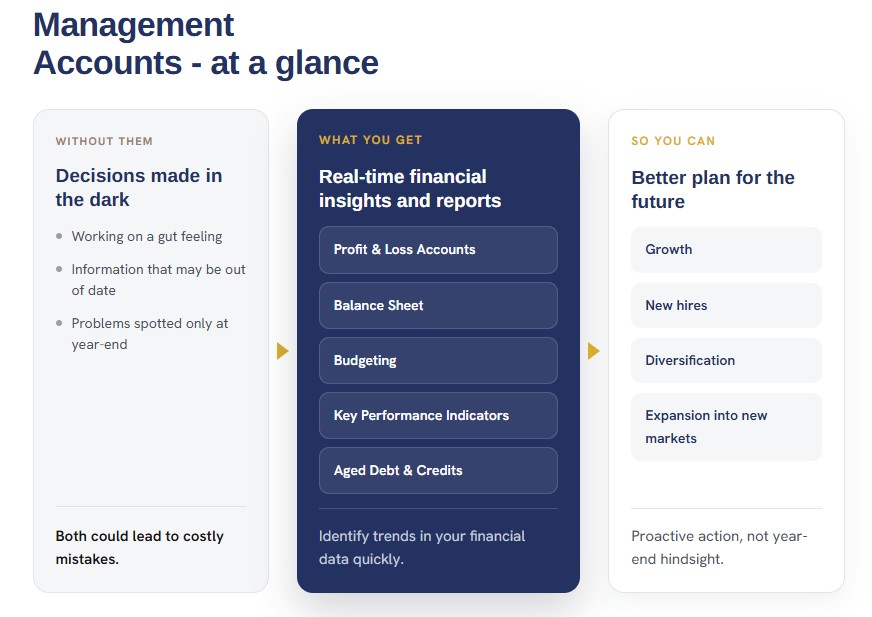Click the WHAT YOU GET label

point(370,140)
